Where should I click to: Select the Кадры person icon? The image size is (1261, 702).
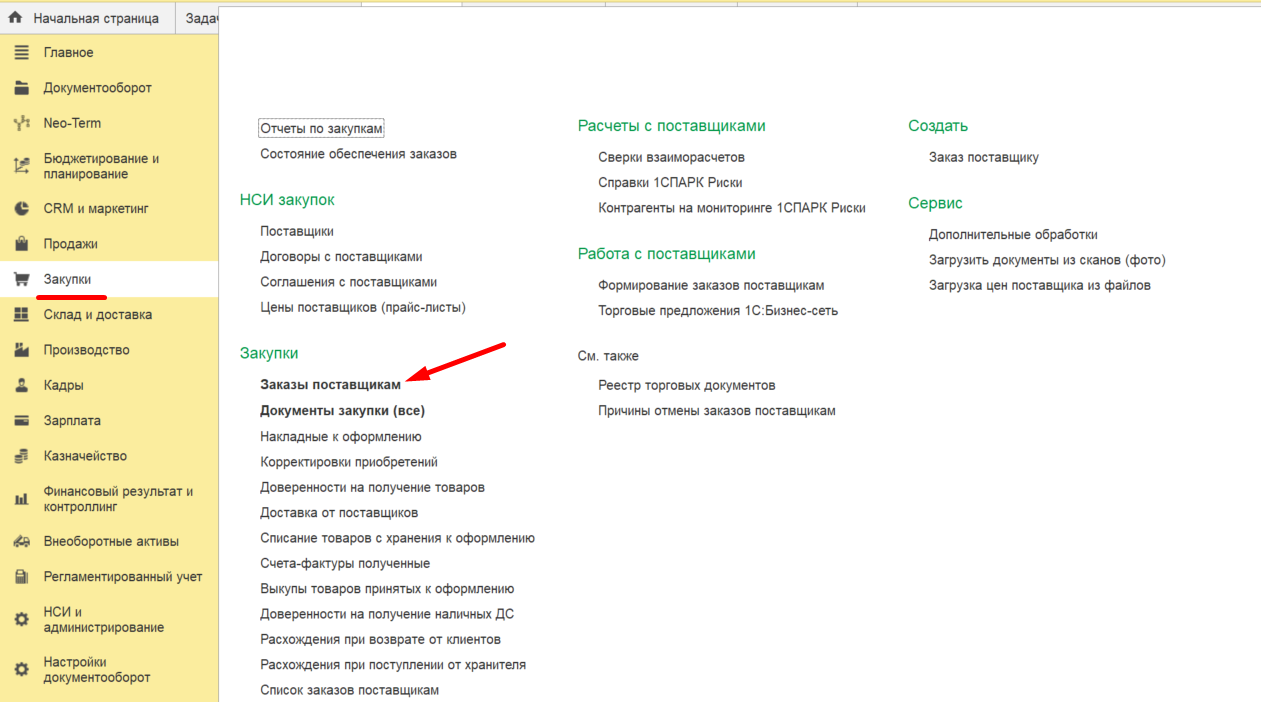(x=21, y=385)
